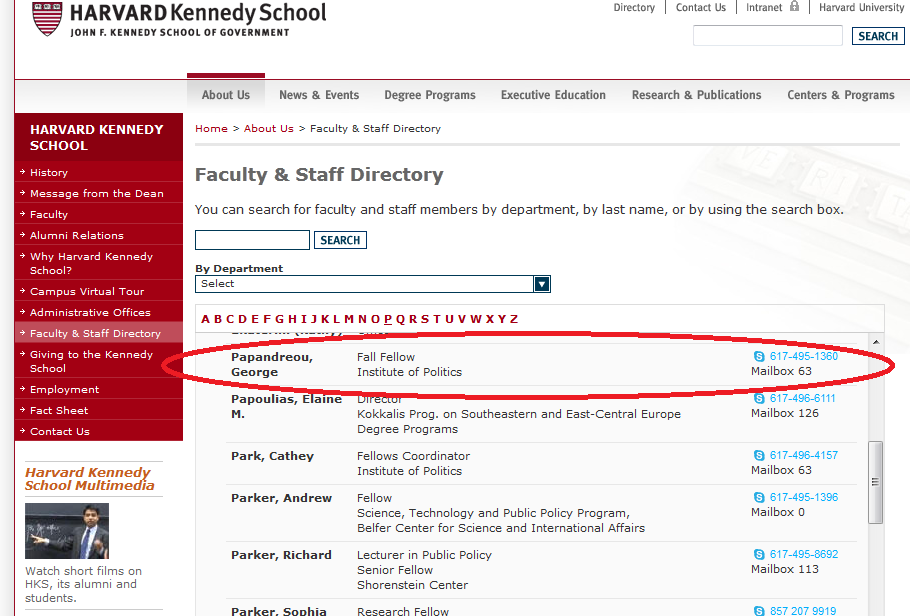This screenshot has width=910, height=616.
Task: Open Why Harvard Kennedy School? link
Action: 91,263
